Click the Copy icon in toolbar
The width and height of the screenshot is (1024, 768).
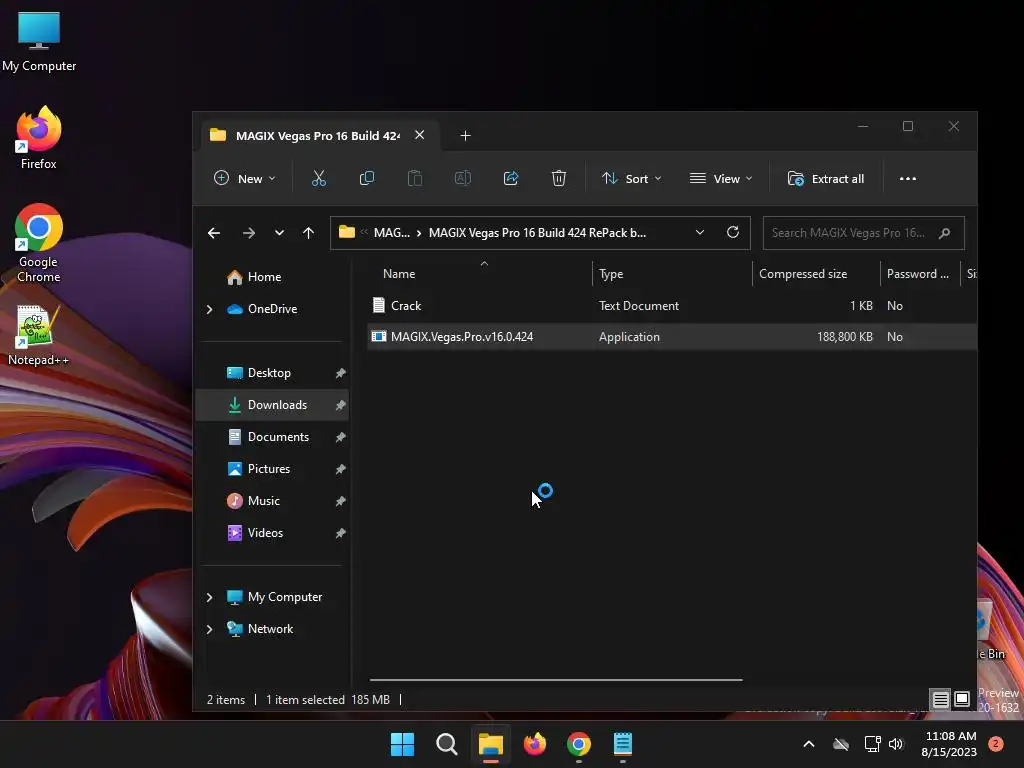366,178
